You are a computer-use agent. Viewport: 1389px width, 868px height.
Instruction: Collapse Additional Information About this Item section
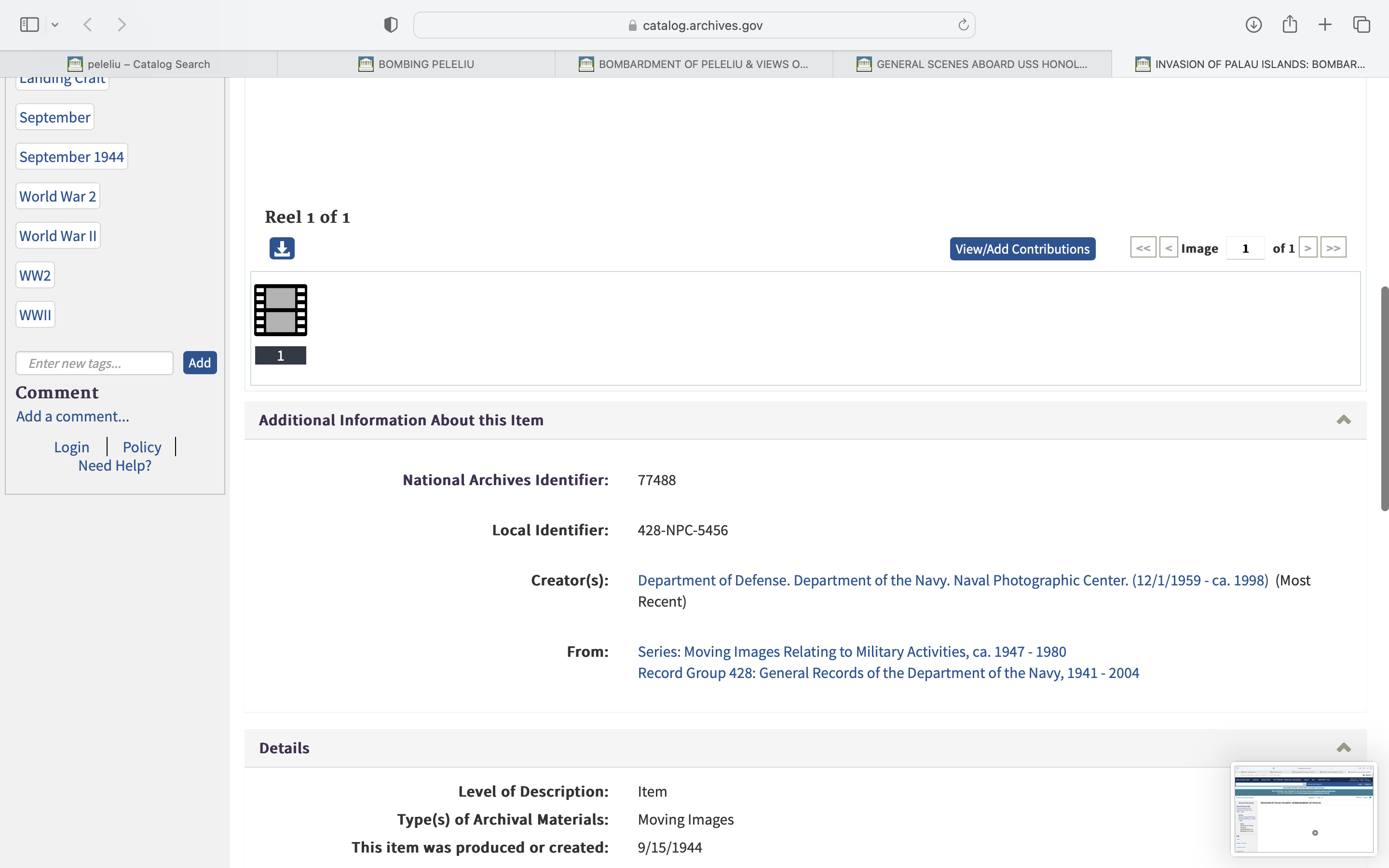tap(1343, 420)
